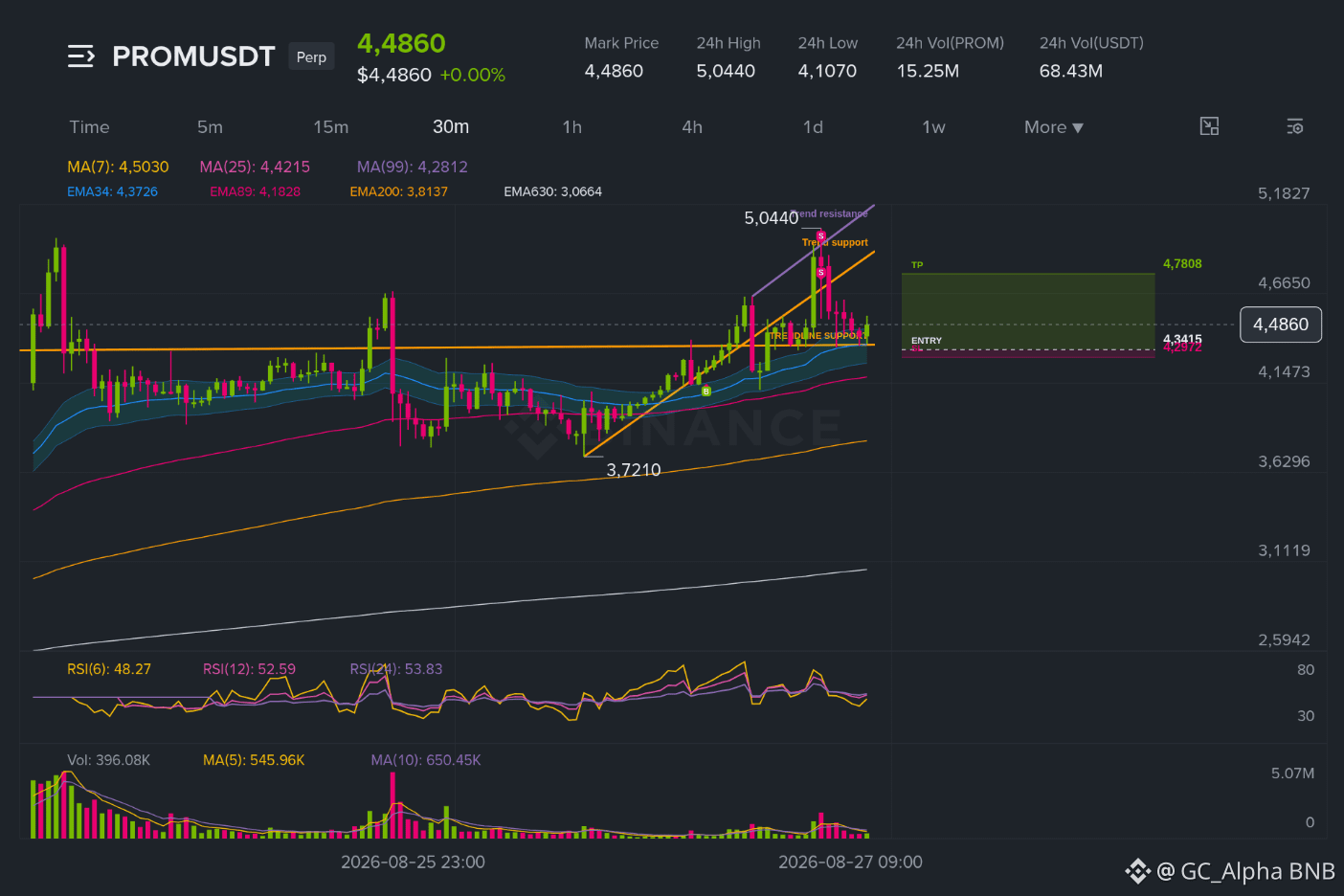This screenshot has height=896, width=1344.
Task: Switch to the 15m timeframe
Action: [330, 127]
